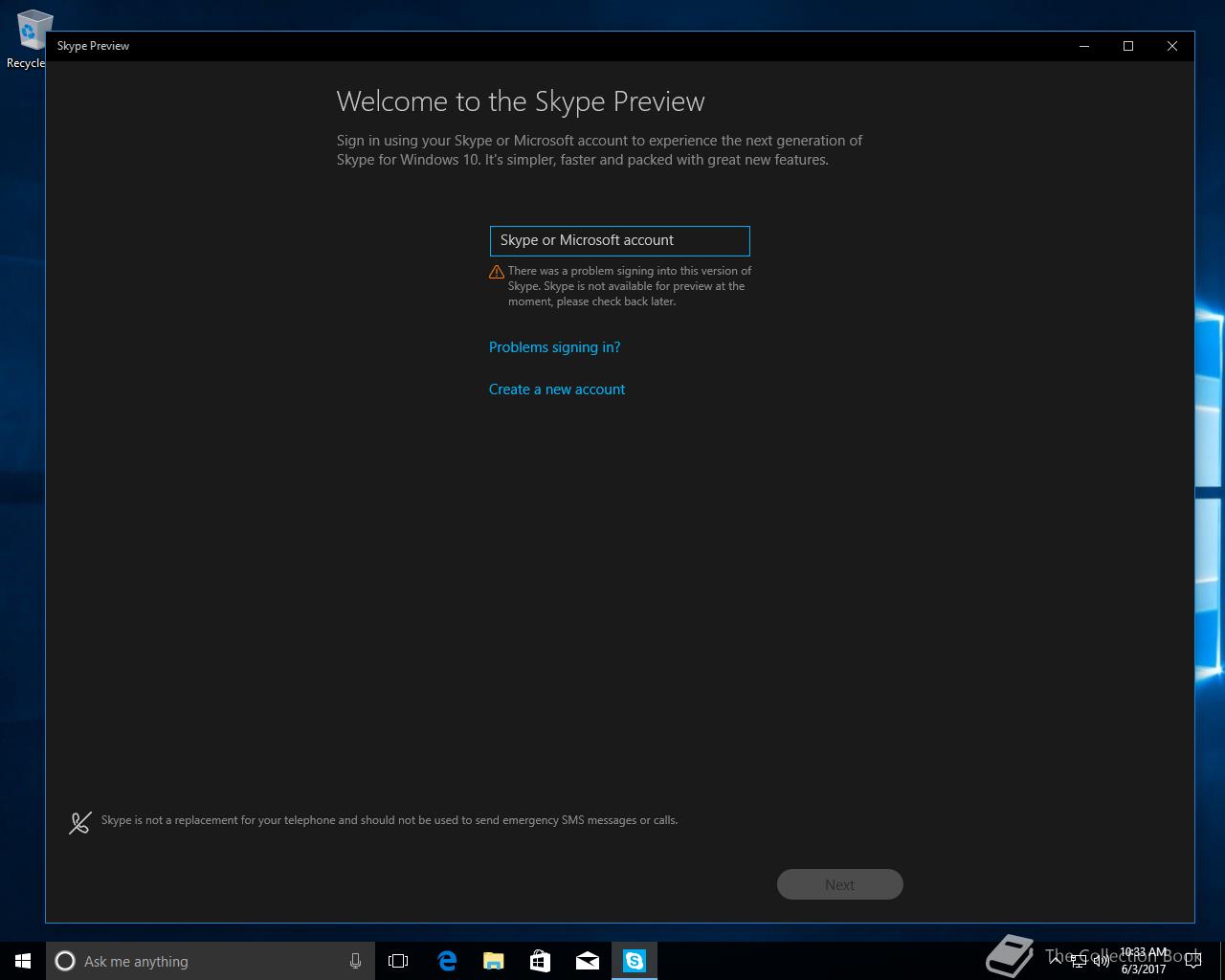Click the system tray volume icon
Image resolution: width=1225 pixels, height=980 pixels.
(1102, 961)
